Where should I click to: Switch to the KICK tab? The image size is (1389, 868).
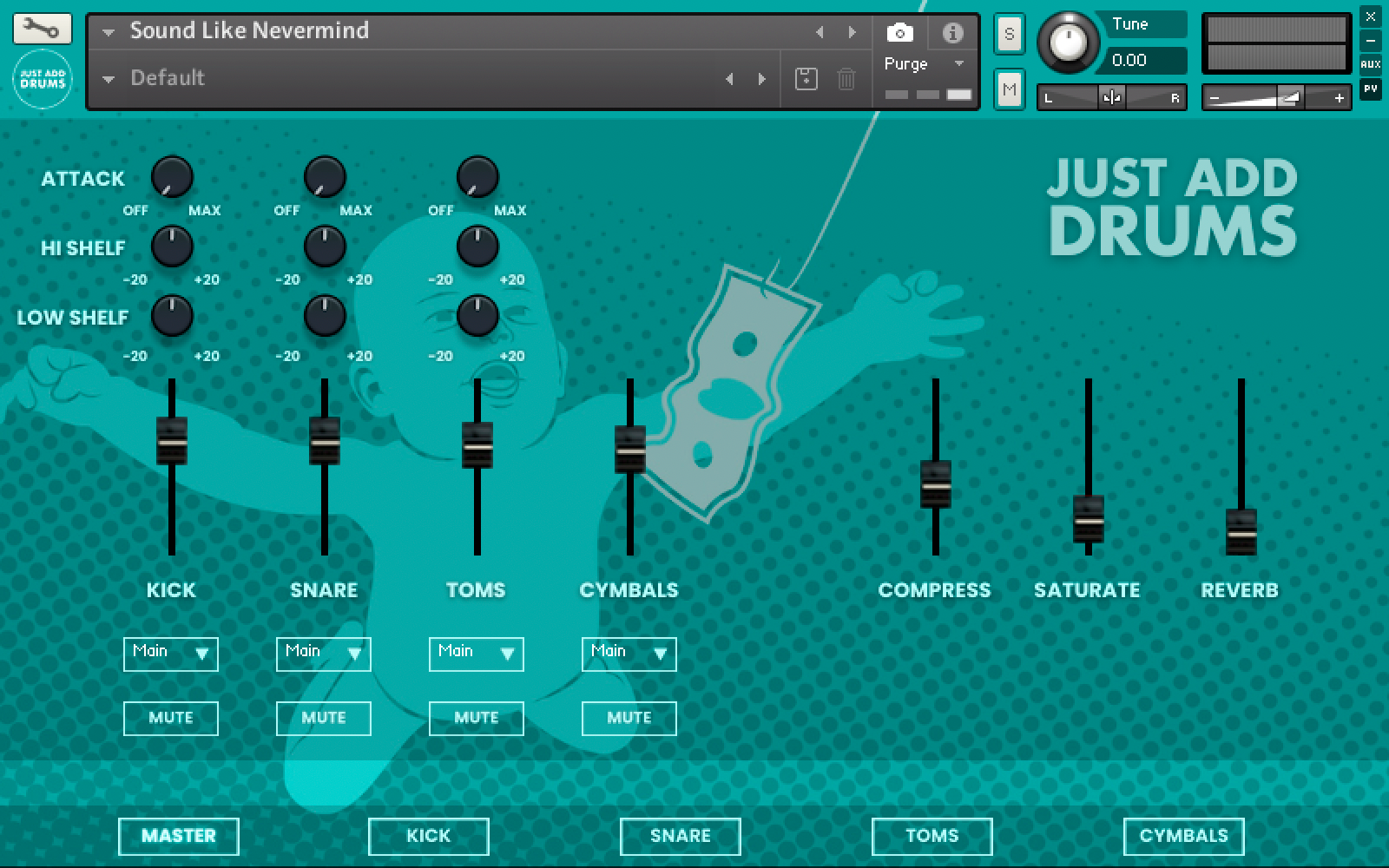[x=429, y=836]
